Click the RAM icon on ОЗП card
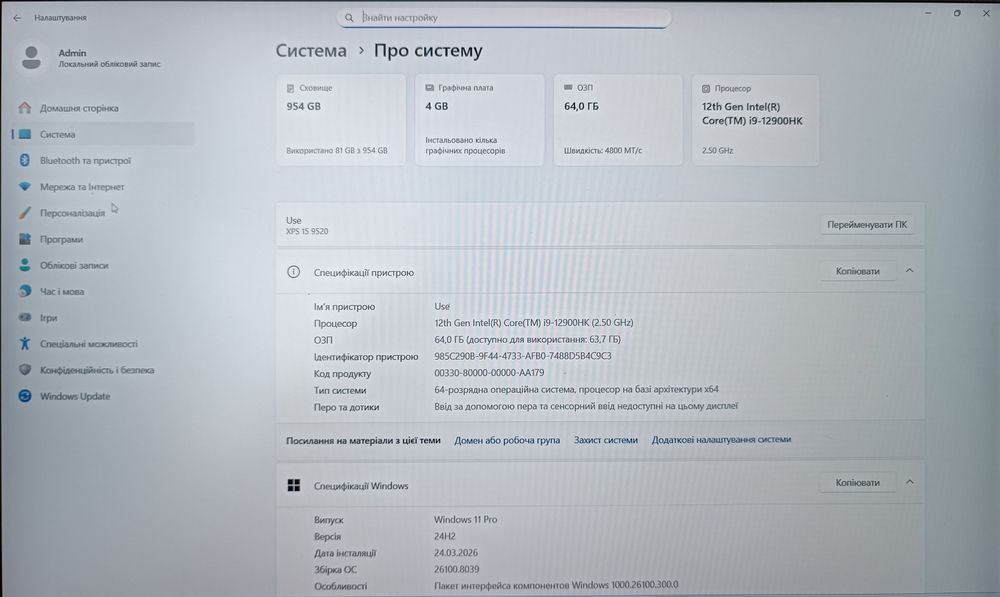Viewport: 1000px width, 597px height. click(x=568, y=87)
